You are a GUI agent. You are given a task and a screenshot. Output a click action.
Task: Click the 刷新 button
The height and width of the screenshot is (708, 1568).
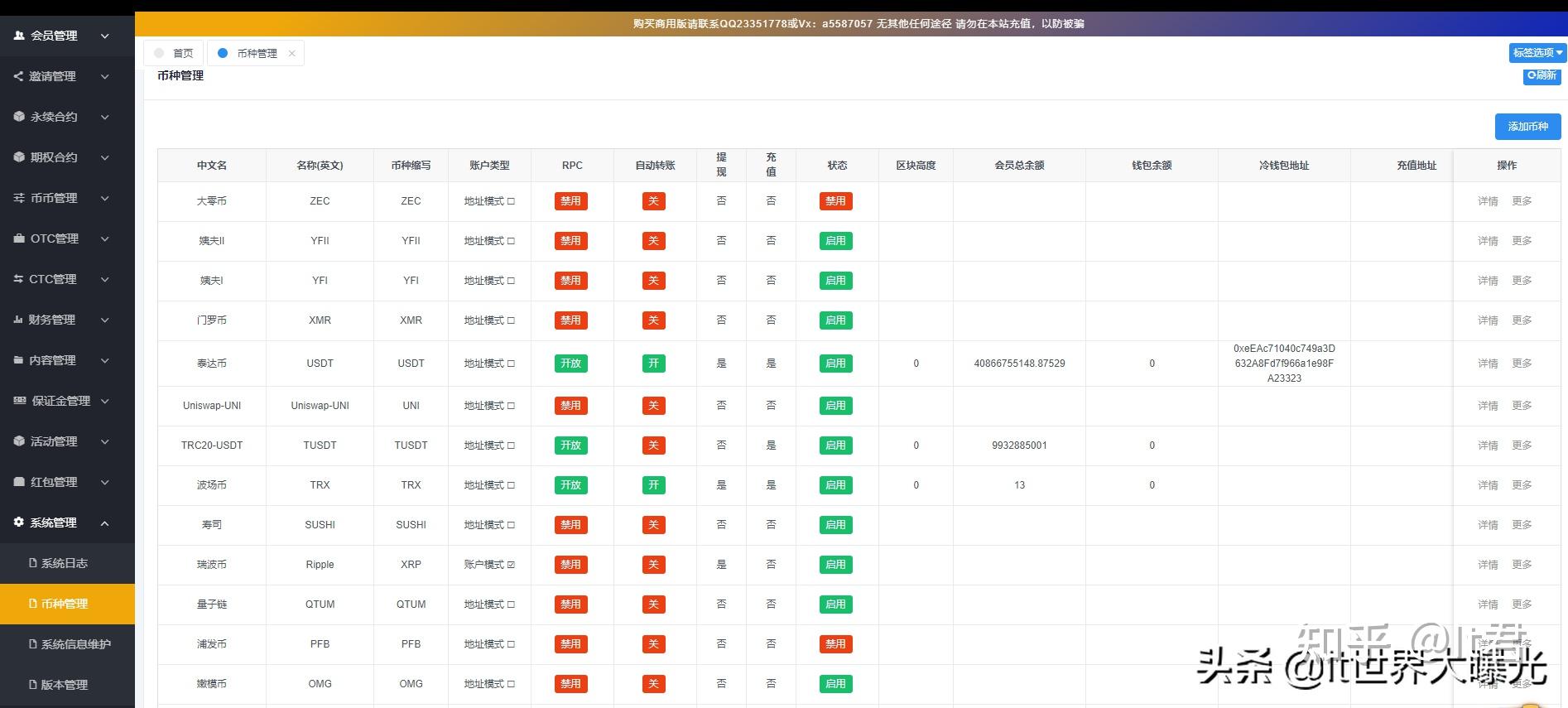click(x=1542, y=75)
